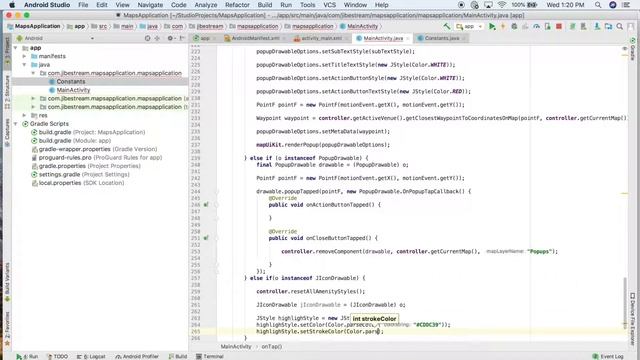Open the Navigate menu

pos(150,5)
